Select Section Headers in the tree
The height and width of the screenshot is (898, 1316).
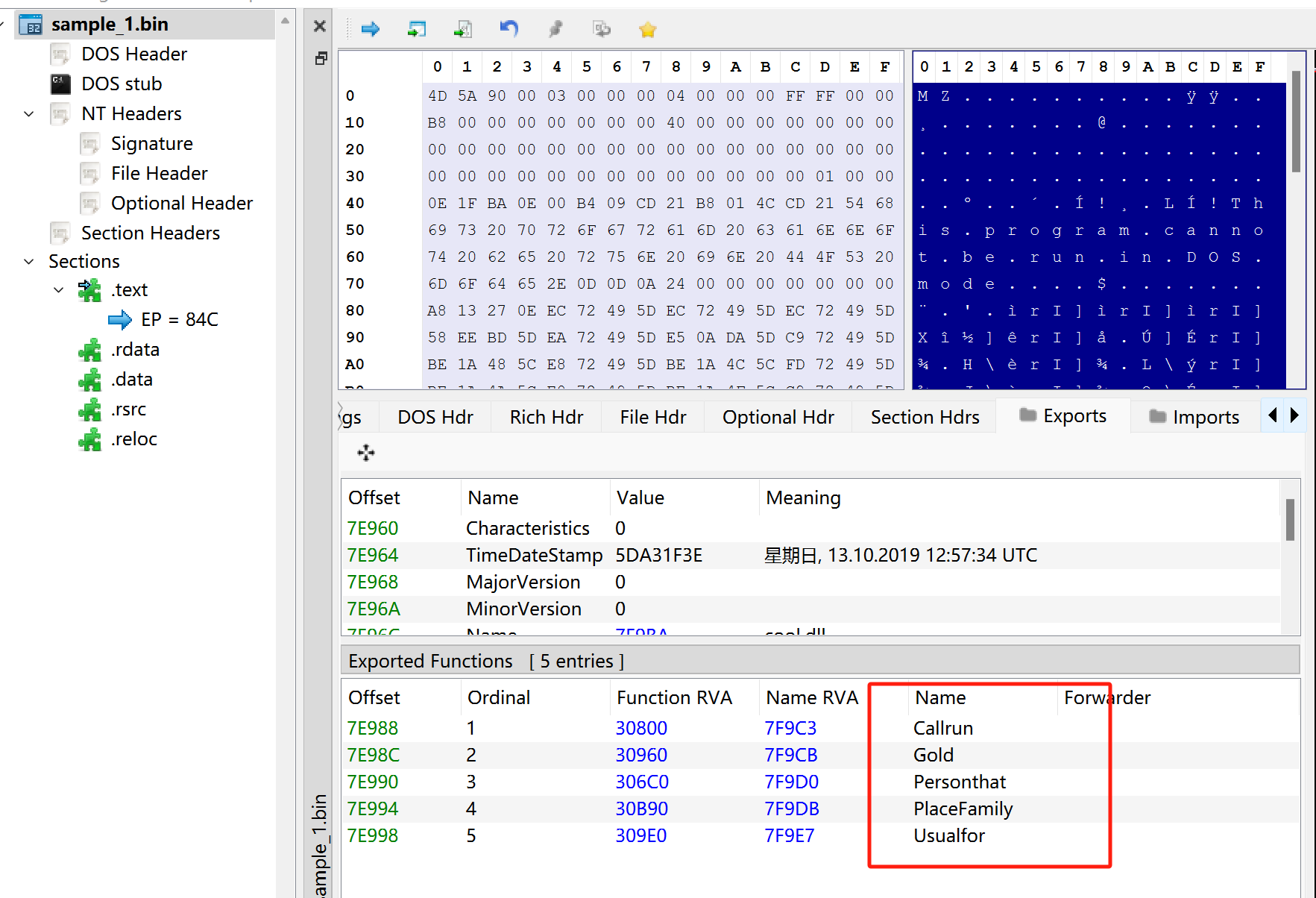pos(151,233)
